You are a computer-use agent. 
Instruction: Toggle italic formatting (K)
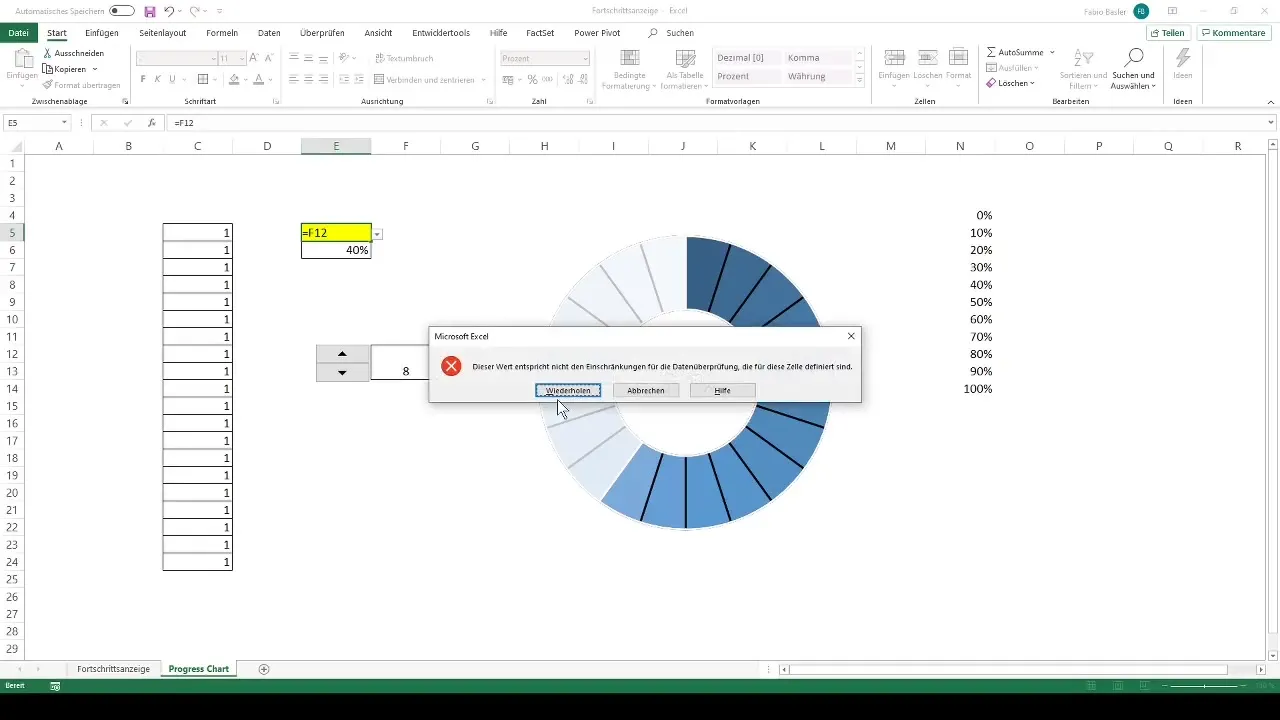(x=158, y=79)
